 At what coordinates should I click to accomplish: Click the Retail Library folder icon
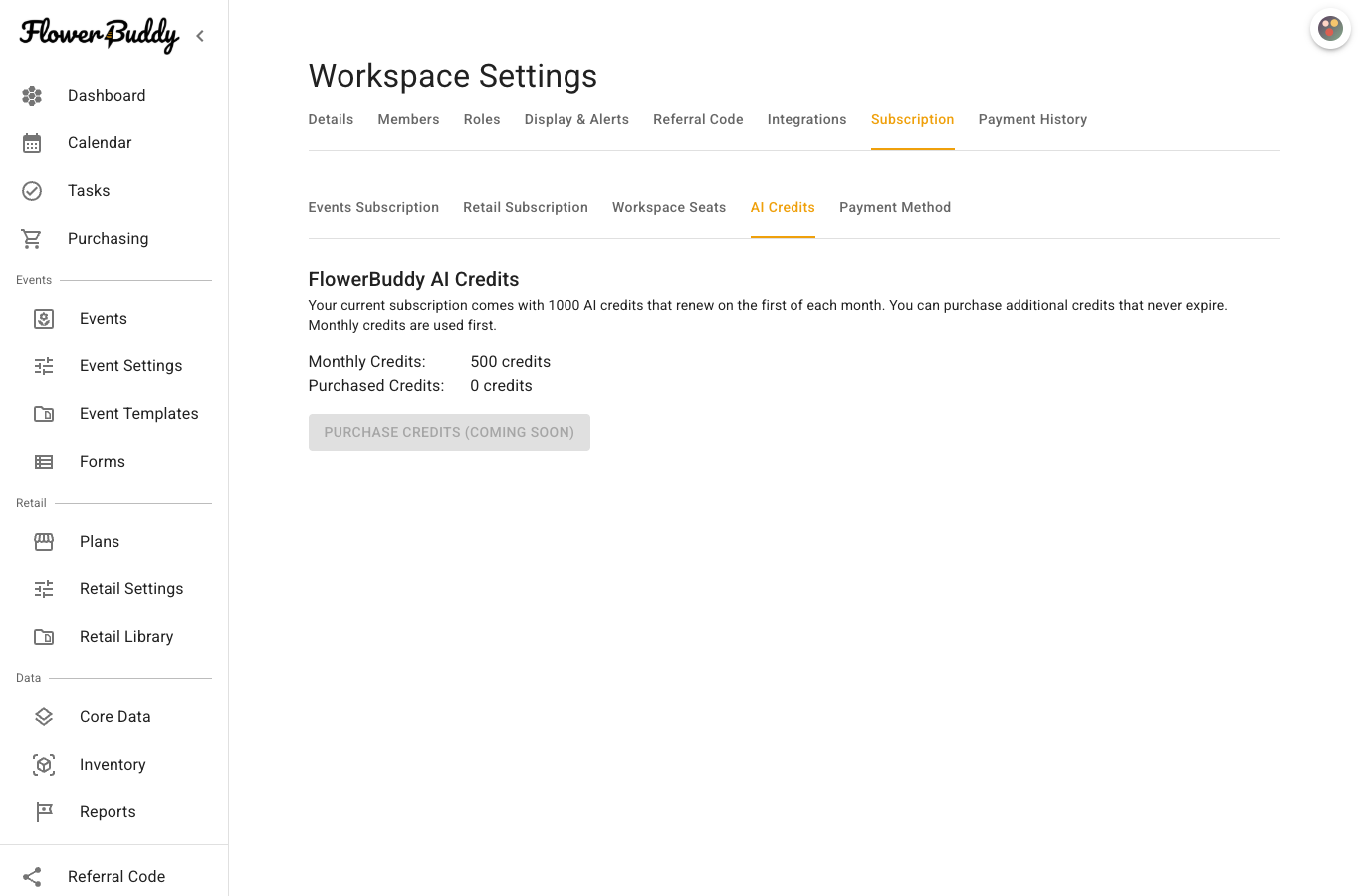pyautogui.click(x=44, y=637)
